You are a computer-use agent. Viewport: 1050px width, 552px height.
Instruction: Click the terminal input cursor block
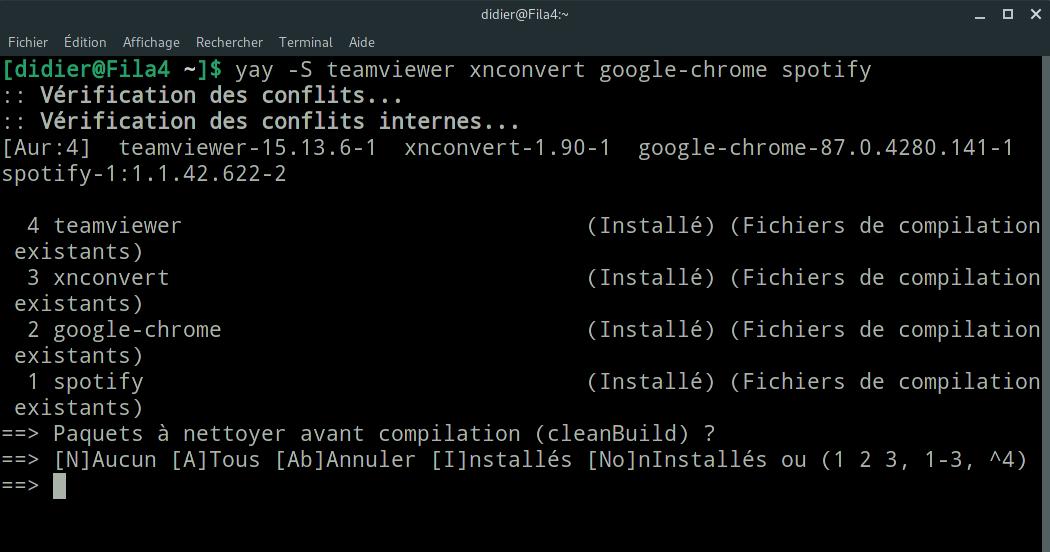pyautogui.click(x=60, y=486)
